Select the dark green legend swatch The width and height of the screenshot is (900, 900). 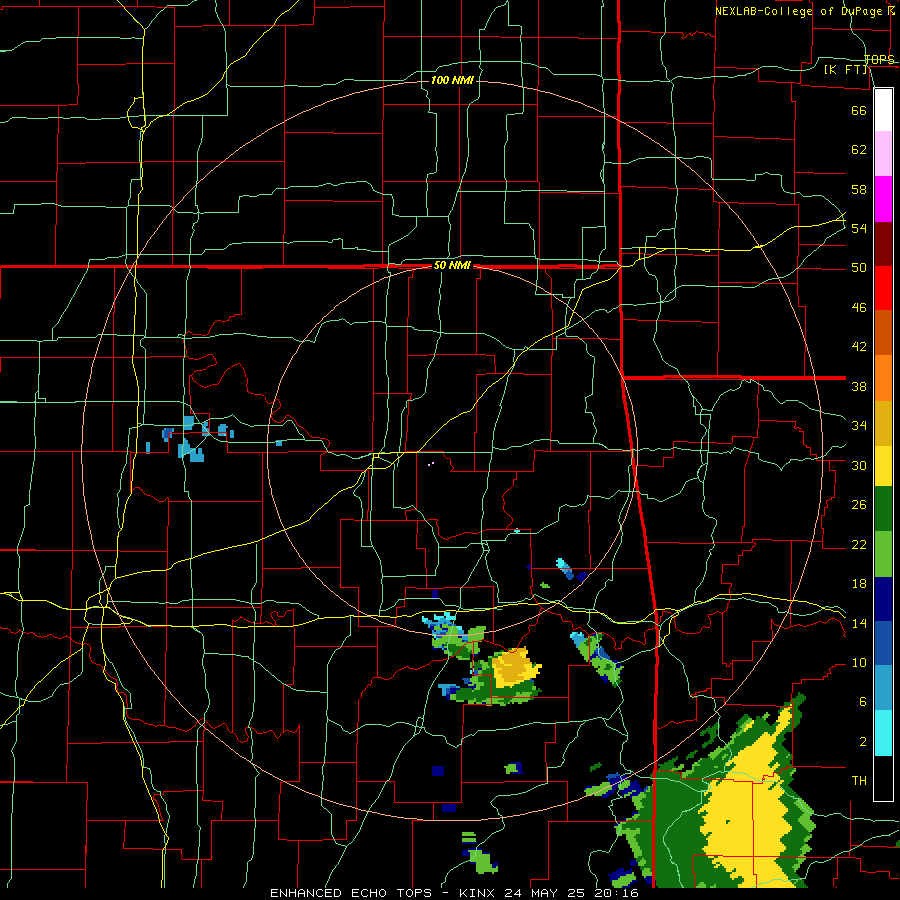tap(883, 509)
